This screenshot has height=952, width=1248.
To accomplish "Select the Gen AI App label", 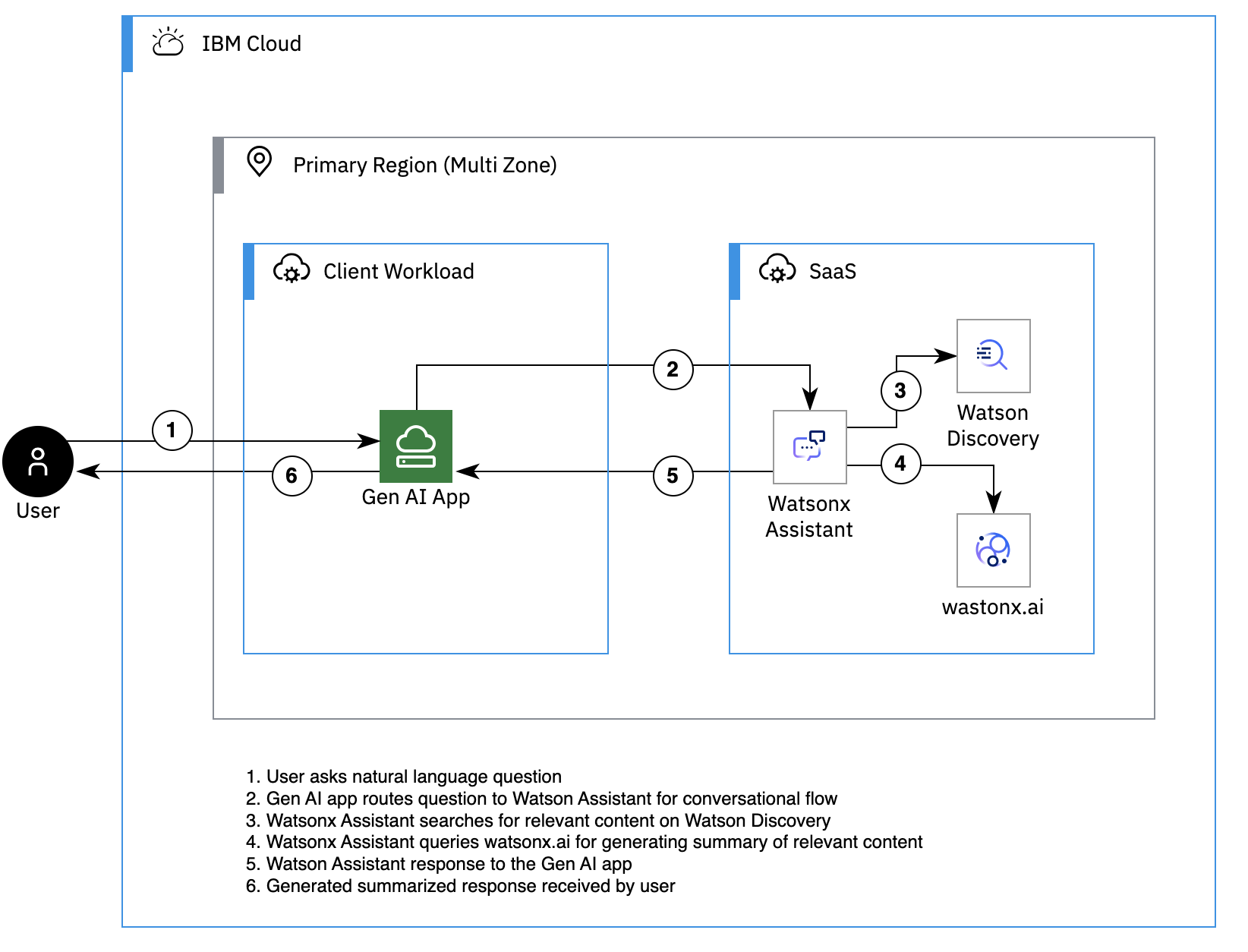I will pyautogui.click(x=416, y=497).
